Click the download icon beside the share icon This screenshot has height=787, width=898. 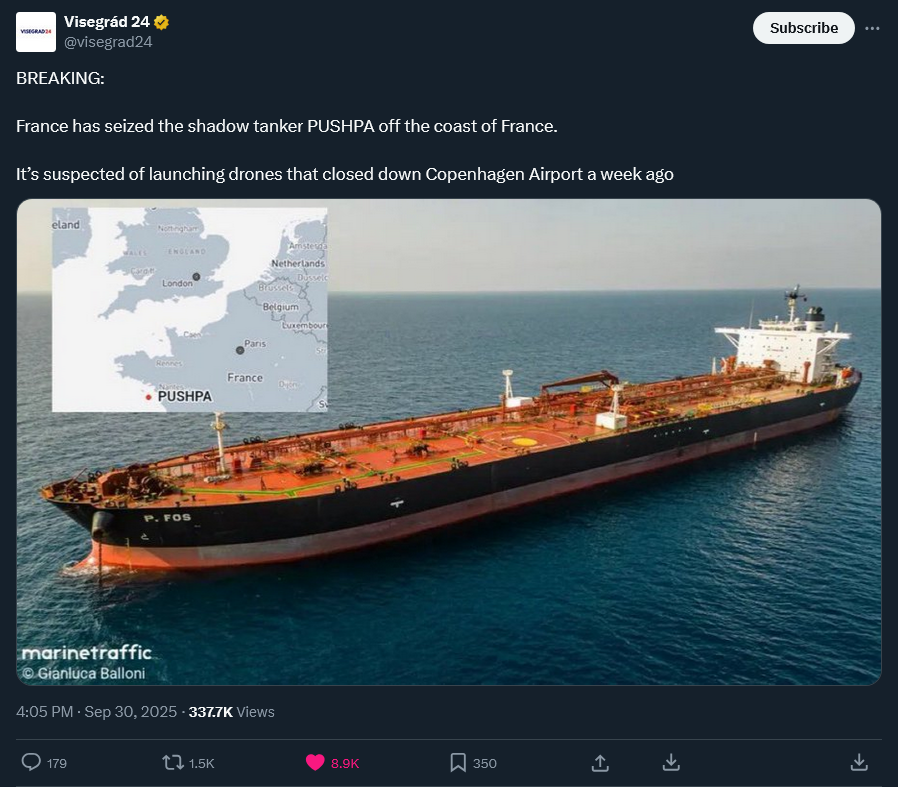(x=672, y=762)
